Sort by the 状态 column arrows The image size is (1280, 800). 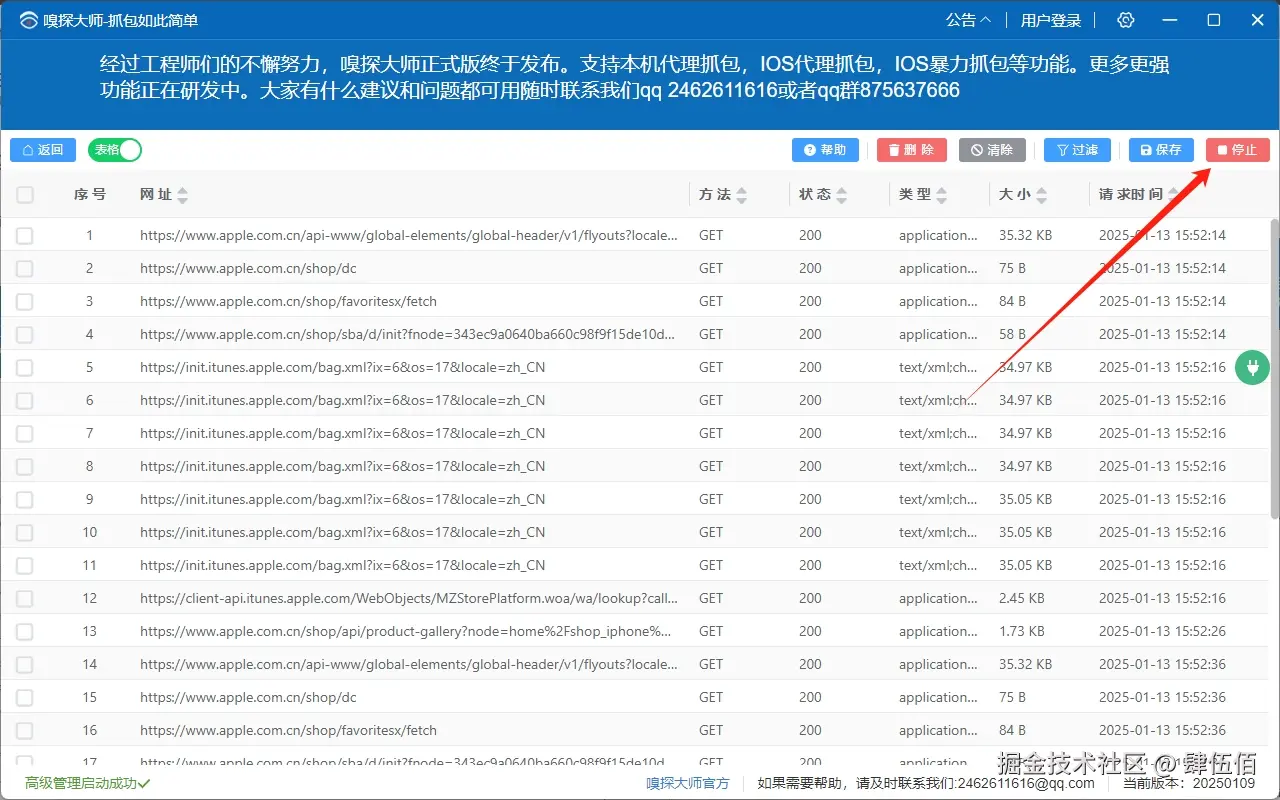click(x=841, y=195)
